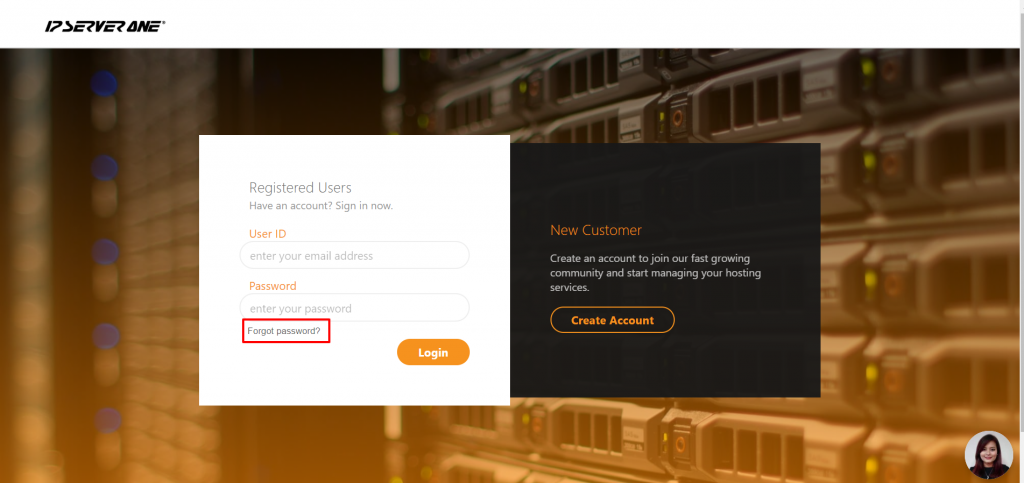The width and height of the screenshot is (1024, 483).
Task: Click the IP ServerOne logo
Action: (105, 26)
